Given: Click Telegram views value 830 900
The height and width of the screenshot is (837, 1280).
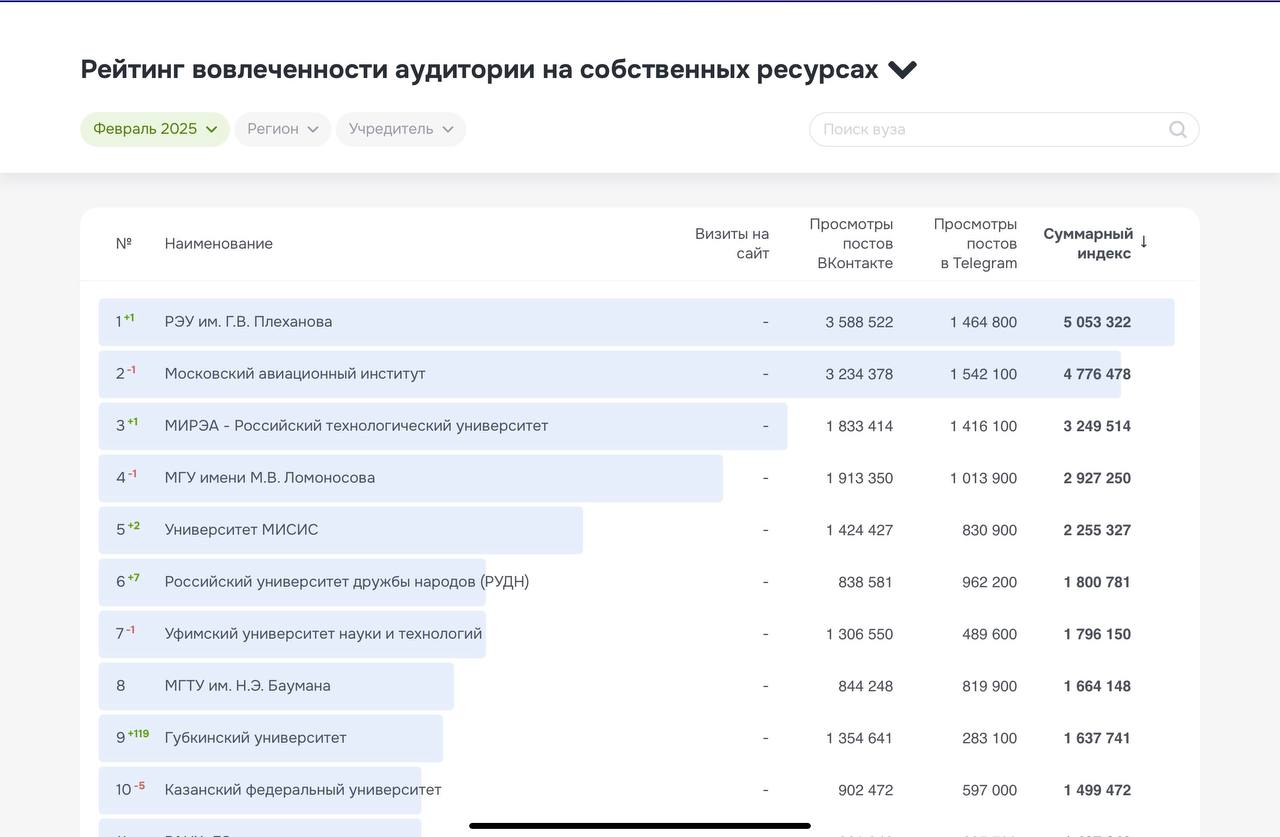Looking at the screenshot, I should coord(989,530).
